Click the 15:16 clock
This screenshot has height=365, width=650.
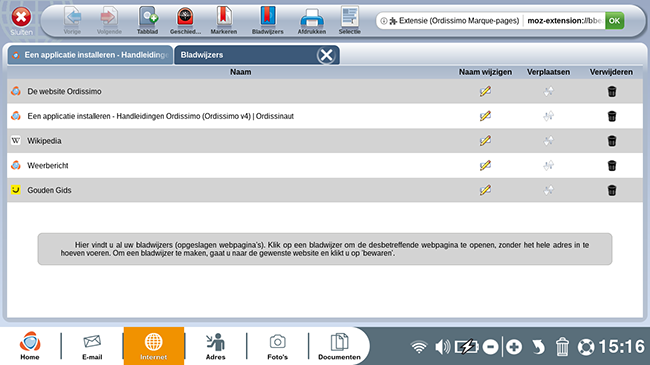pyautogui.click(x=622, y=347)
